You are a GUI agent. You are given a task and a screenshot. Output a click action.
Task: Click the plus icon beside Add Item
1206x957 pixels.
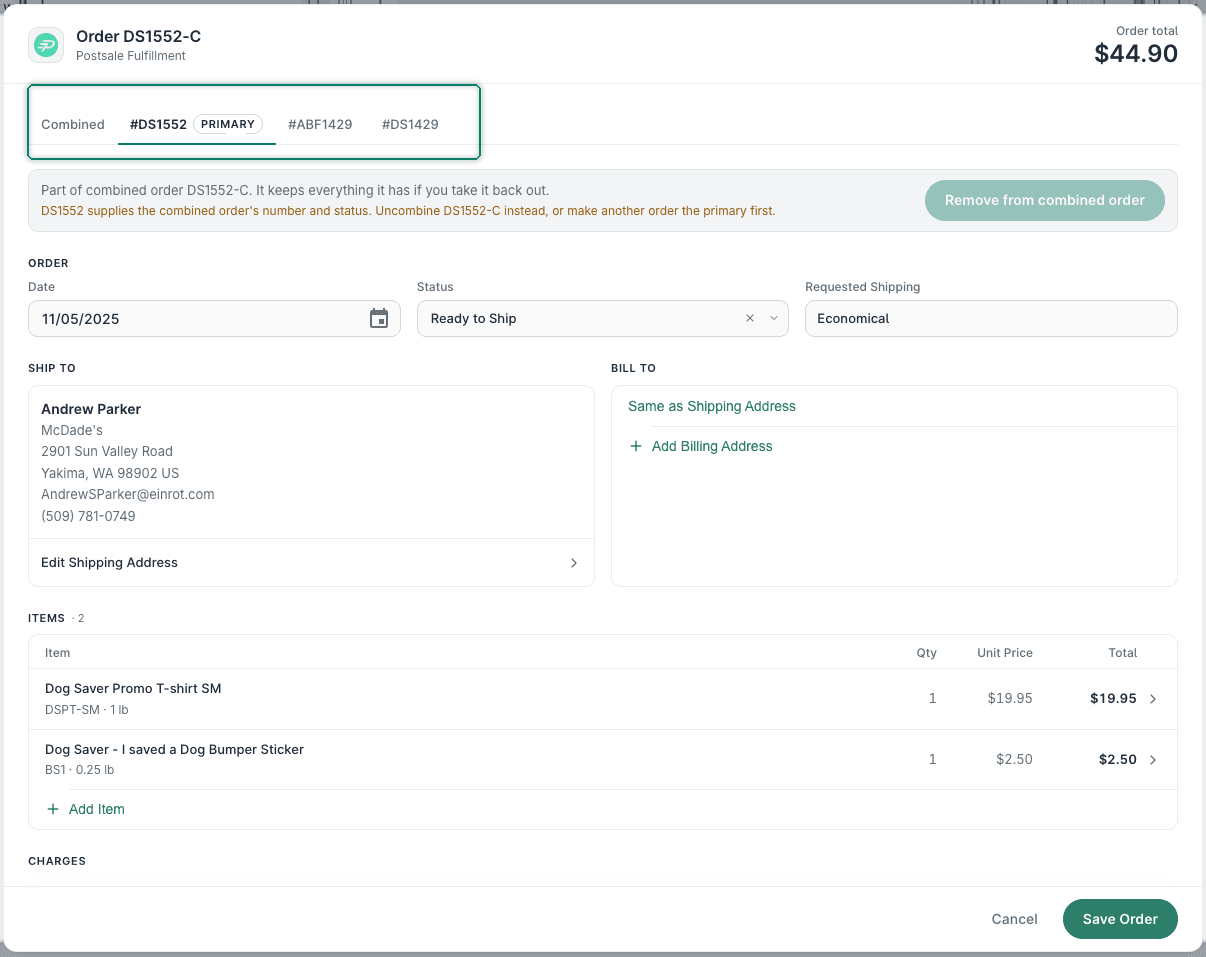click(53, 810)
